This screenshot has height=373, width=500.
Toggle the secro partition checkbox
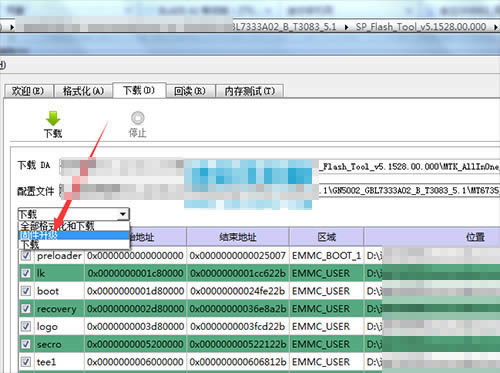26,344
